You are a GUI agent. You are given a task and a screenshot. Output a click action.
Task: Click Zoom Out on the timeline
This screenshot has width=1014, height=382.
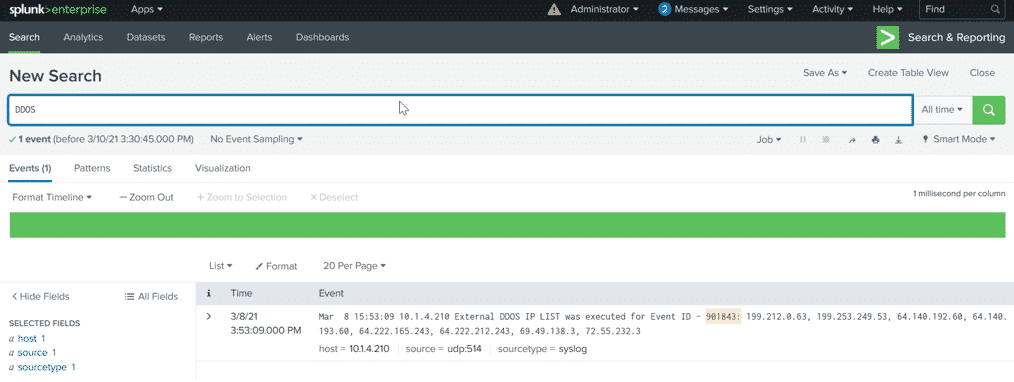click(147, 197)
